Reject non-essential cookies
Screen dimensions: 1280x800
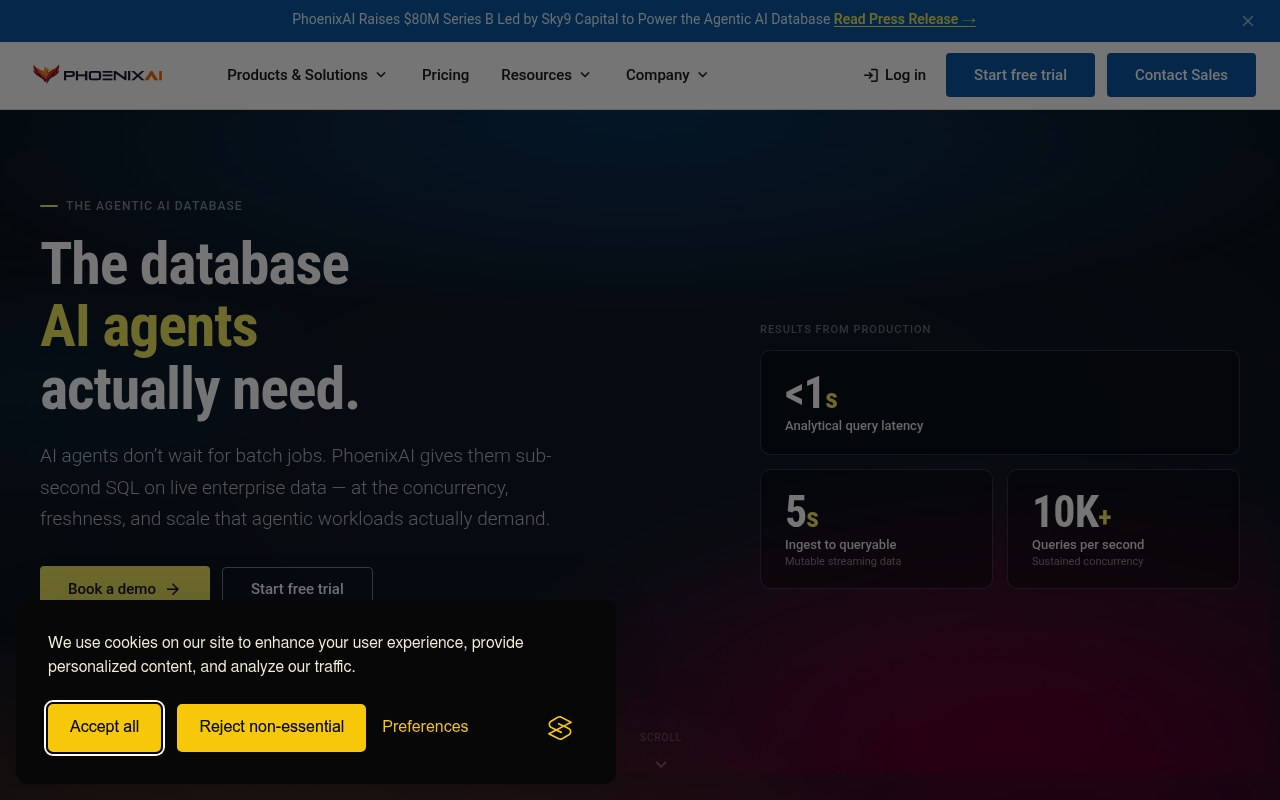tap(271, 727)
